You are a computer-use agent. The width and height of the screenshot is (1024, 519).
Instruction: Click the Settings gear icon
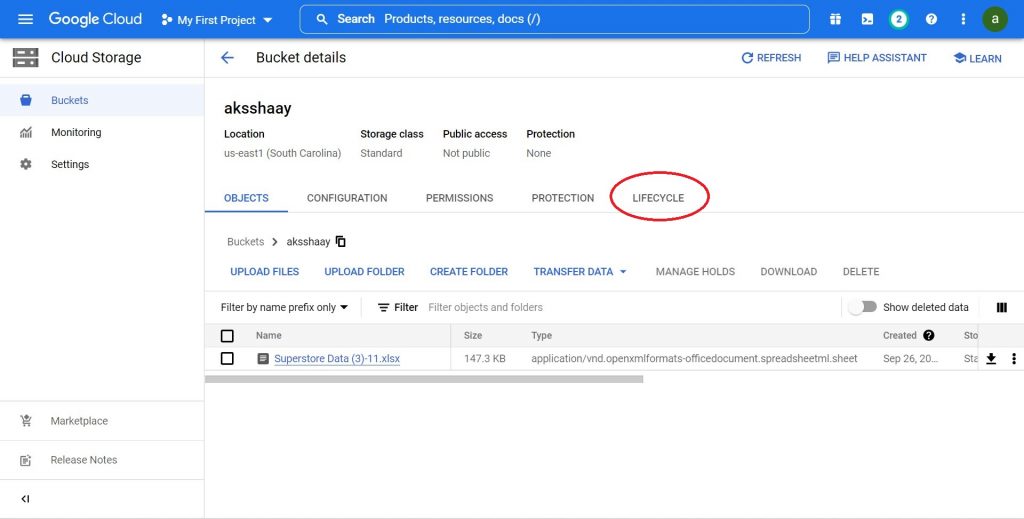pos(25,165)
